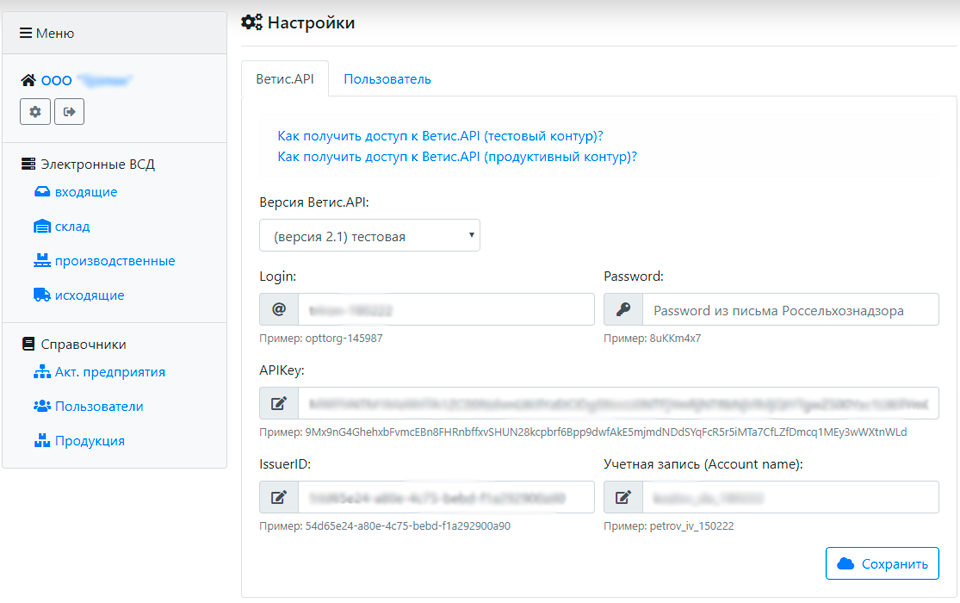The height and width of the screenshot is (603, 960).
Task: Open the производственные link
Action: [115, 261]
